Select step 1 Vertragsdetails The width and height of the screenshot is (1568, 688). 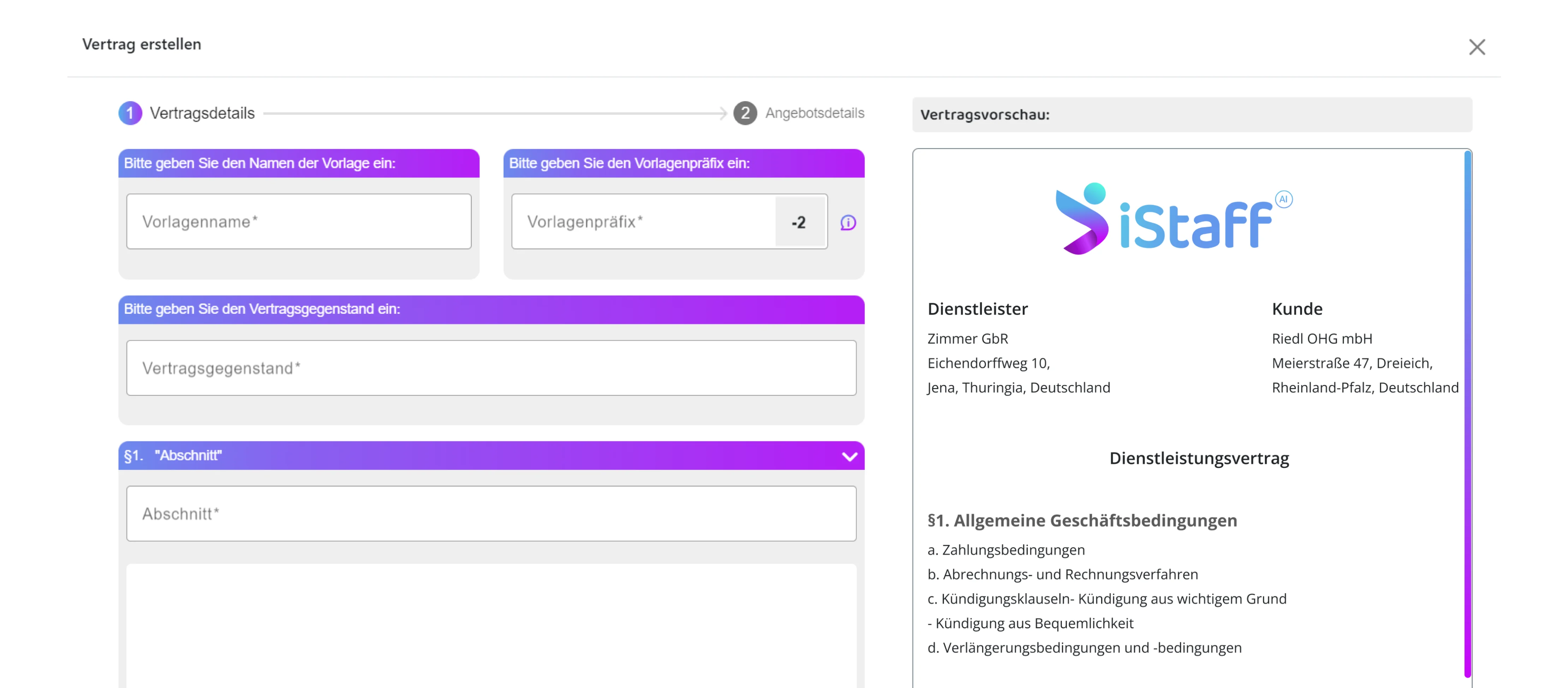tap(186, 113)
